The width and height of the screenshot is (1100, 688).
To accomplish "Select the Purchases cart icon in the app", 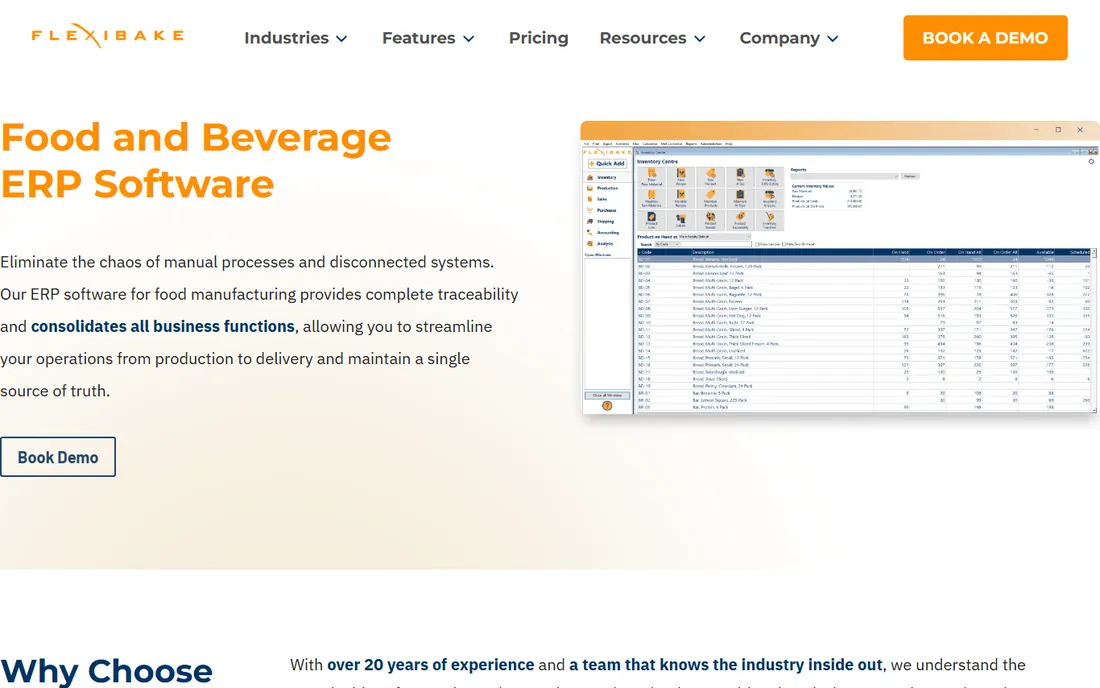I will pos(590,210).
